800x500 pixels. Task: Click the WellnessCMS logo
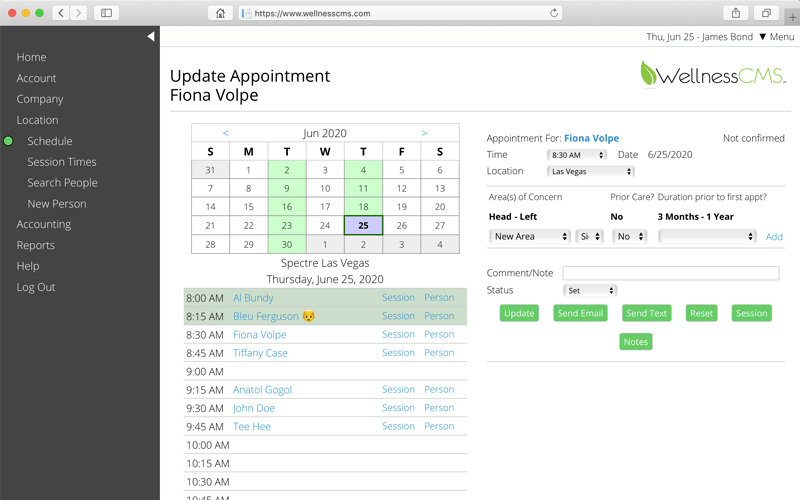[x=713, y=74]
